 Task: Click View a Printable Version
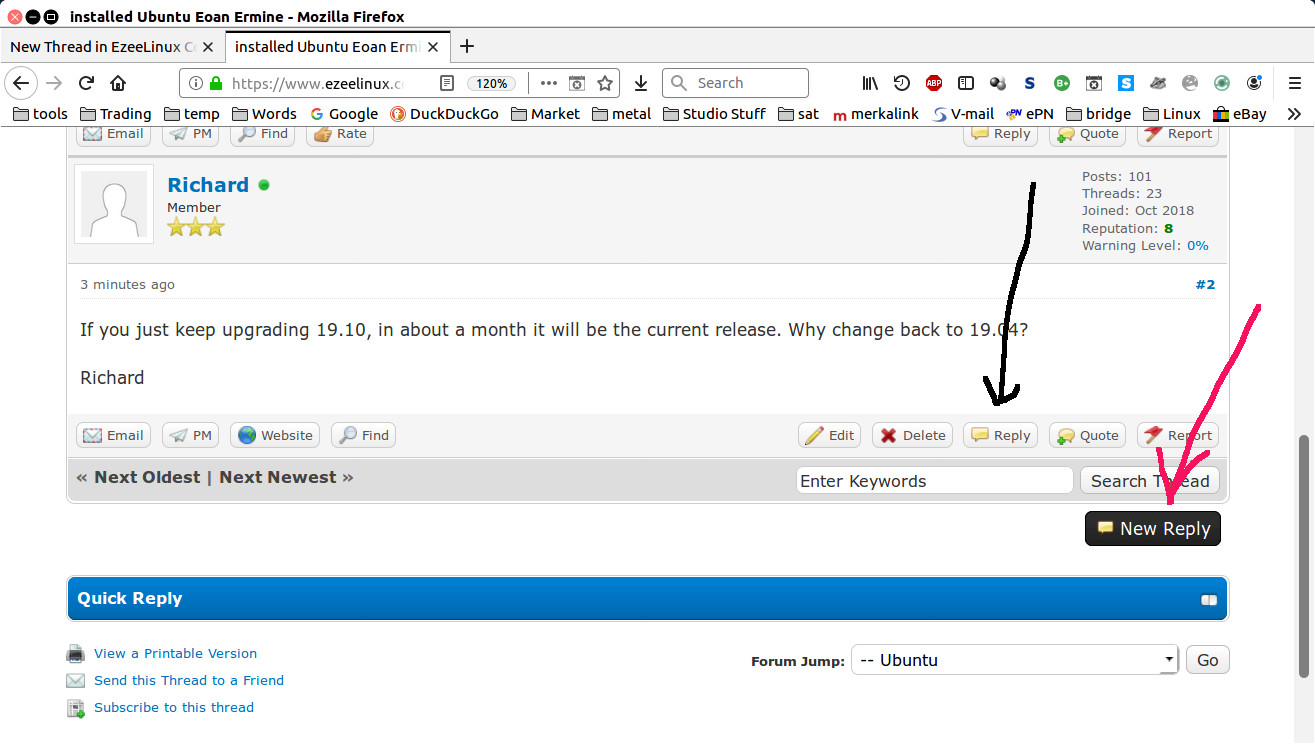(175, 654)
